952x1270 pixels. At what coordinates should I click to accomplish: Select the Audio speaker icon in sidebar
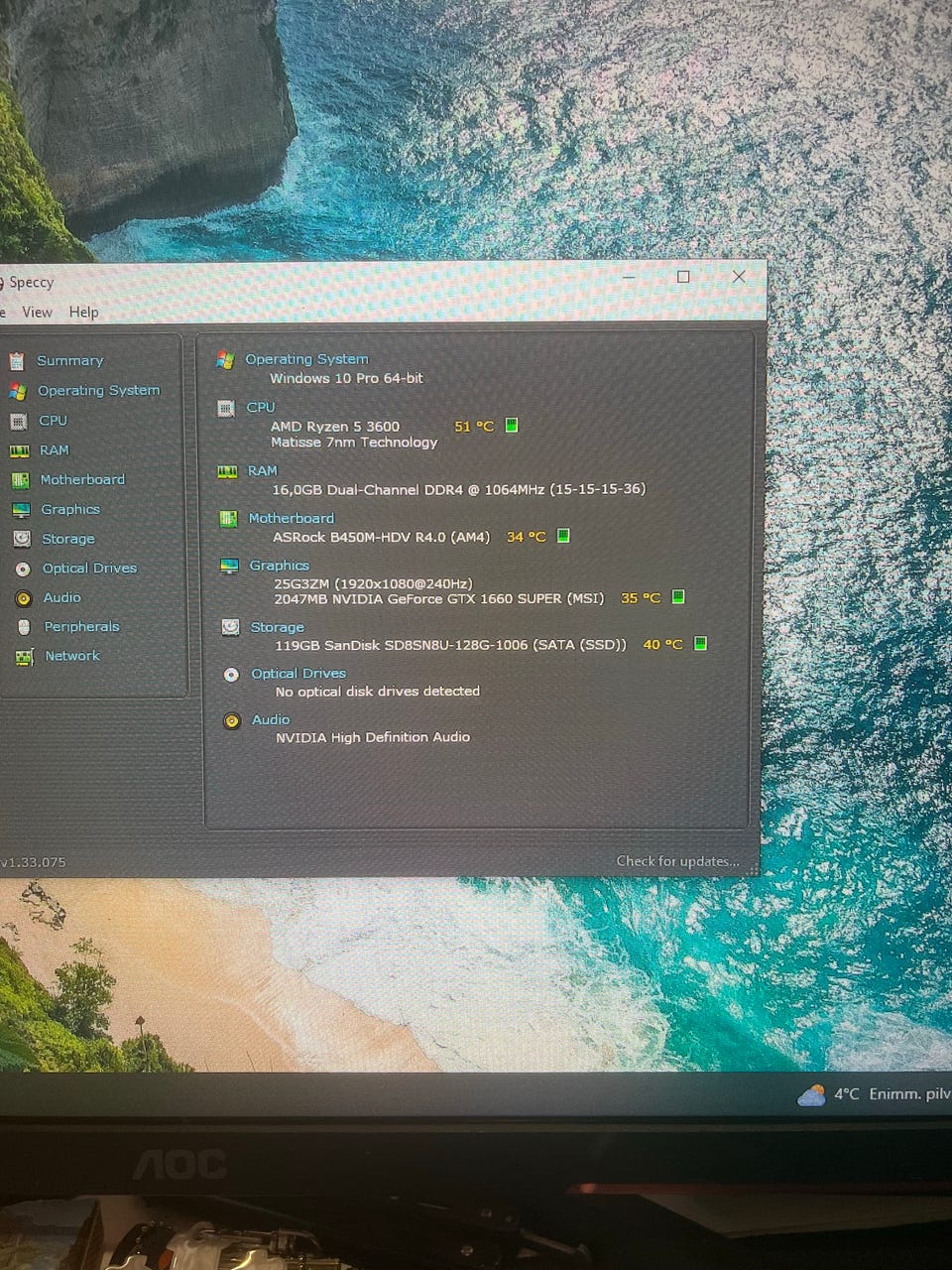point(24,598)
